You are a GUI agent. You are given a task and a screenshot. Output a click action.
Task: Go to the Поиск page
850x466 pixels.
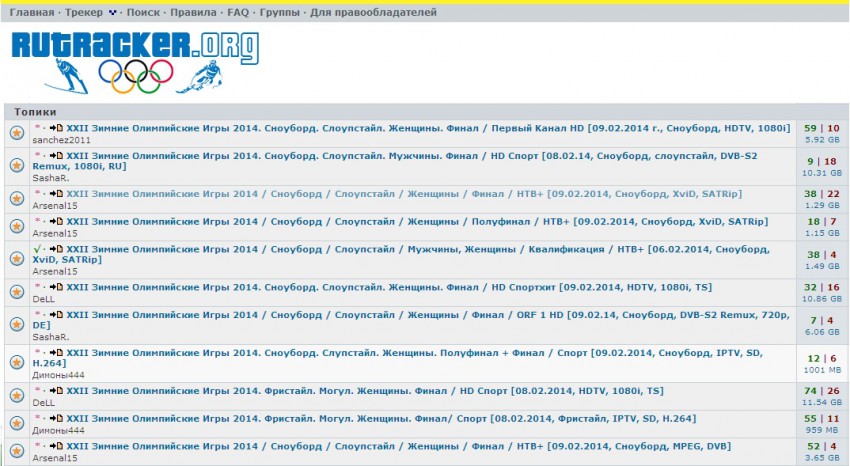tap(145, 13)
